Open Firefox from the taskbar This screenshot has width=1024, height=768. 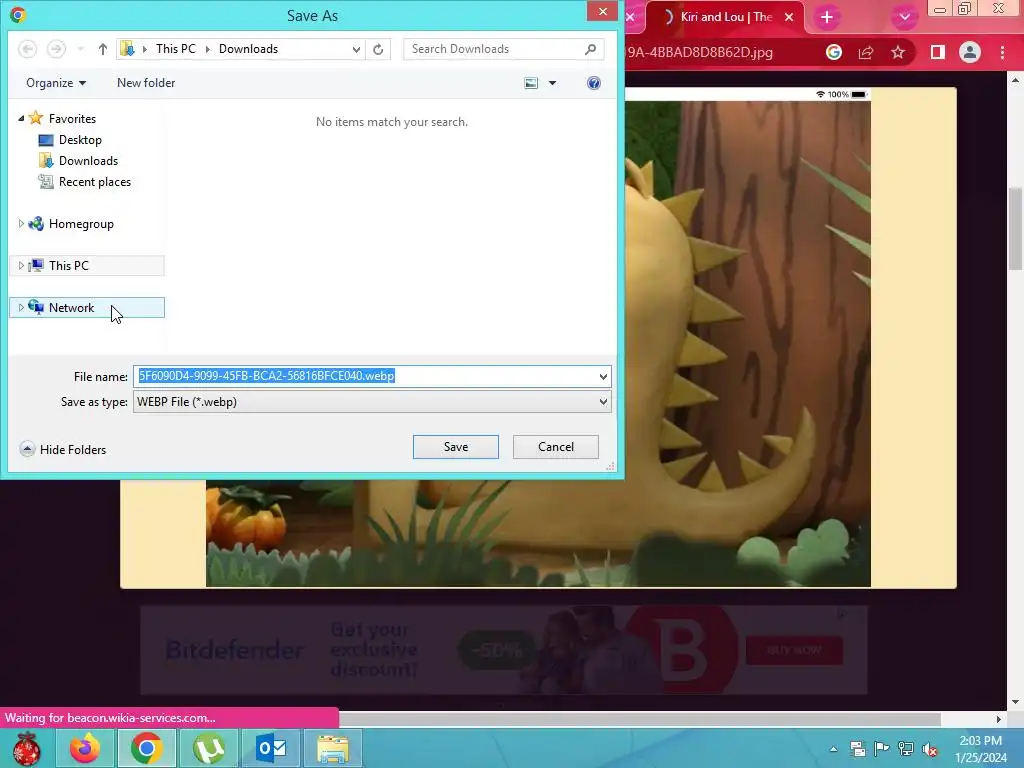[x=85, y=748]
